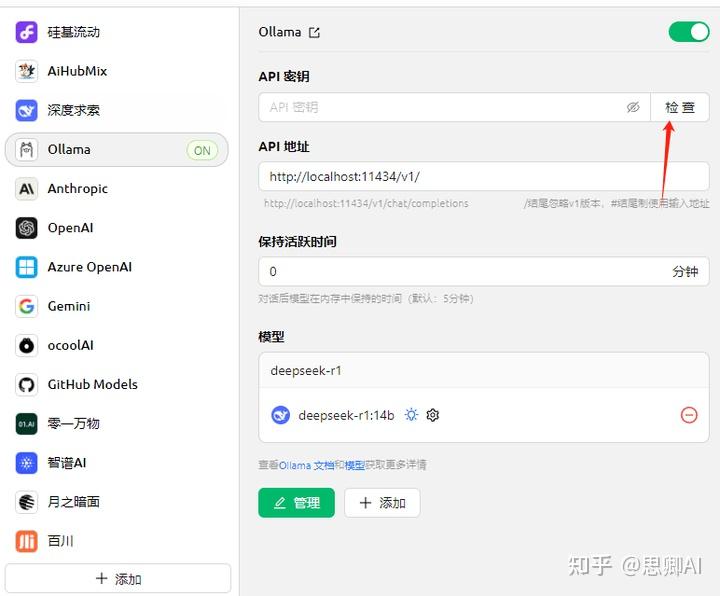The image size is (720, 596).
Task: Click the 零一万物 01.AI icon
Action: coord(26,423)
